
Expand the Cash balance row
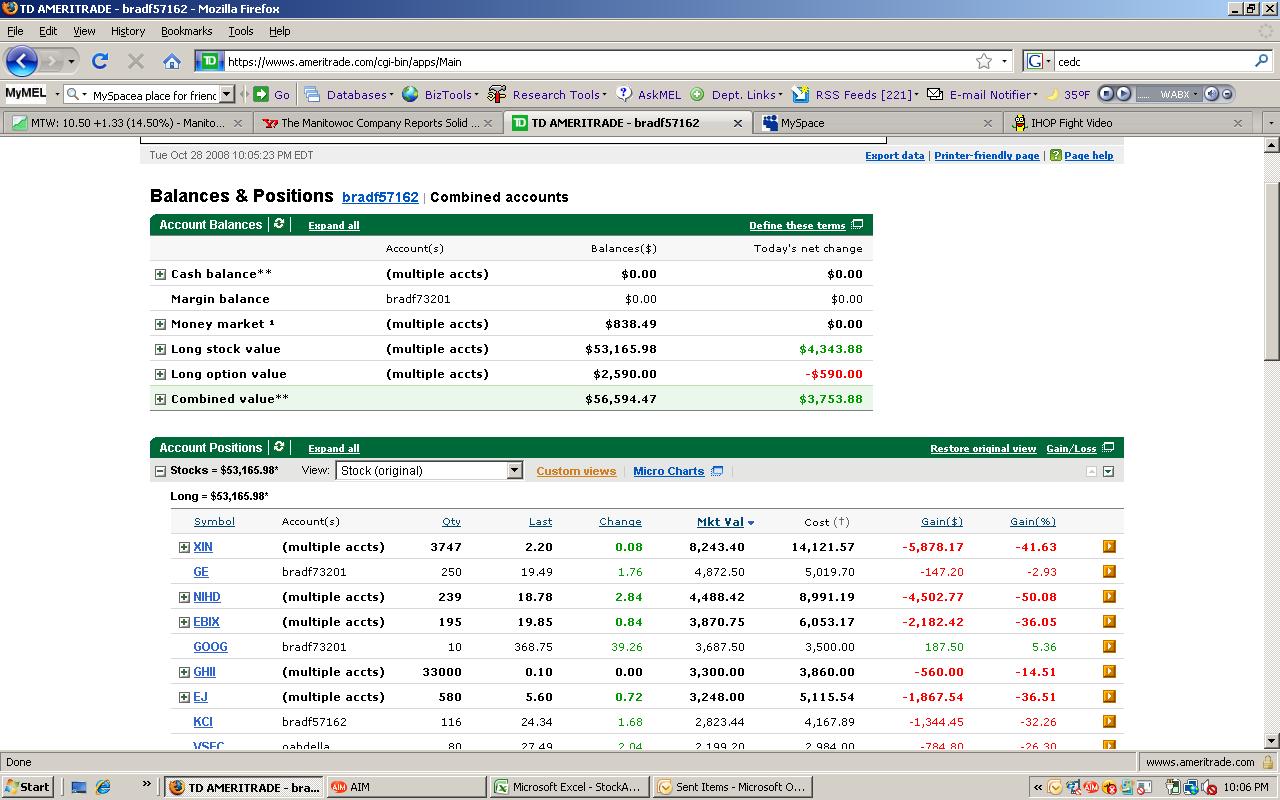pos(160,274)
